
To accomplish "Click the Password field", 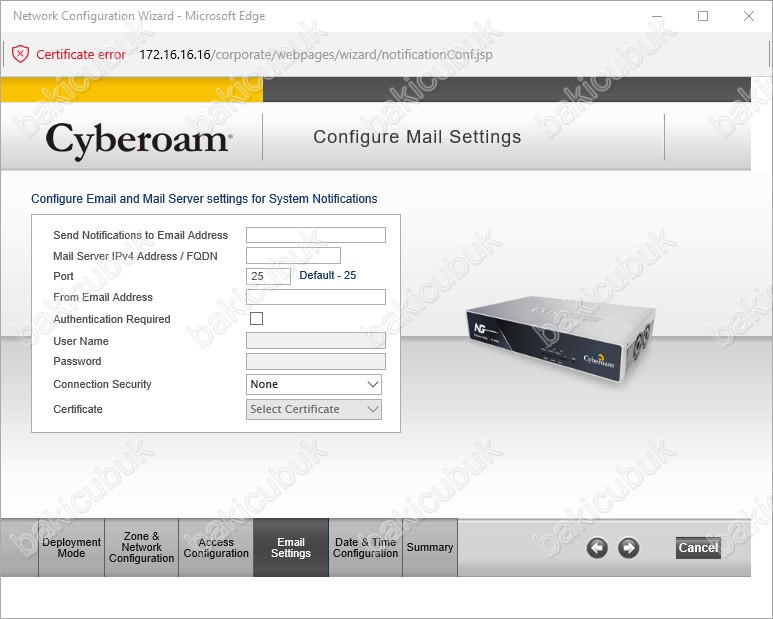I will [316, 361].
